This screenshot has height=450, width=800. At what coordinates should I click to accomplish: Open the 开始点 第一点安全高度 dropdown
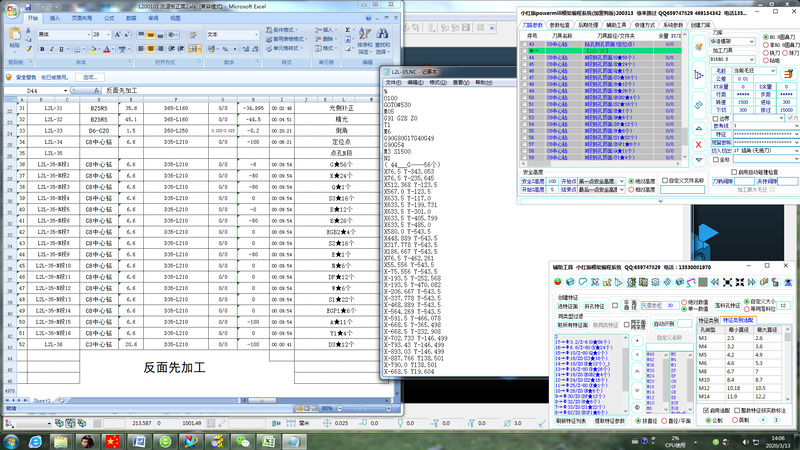pyautogui.click(x=601, y=181)
